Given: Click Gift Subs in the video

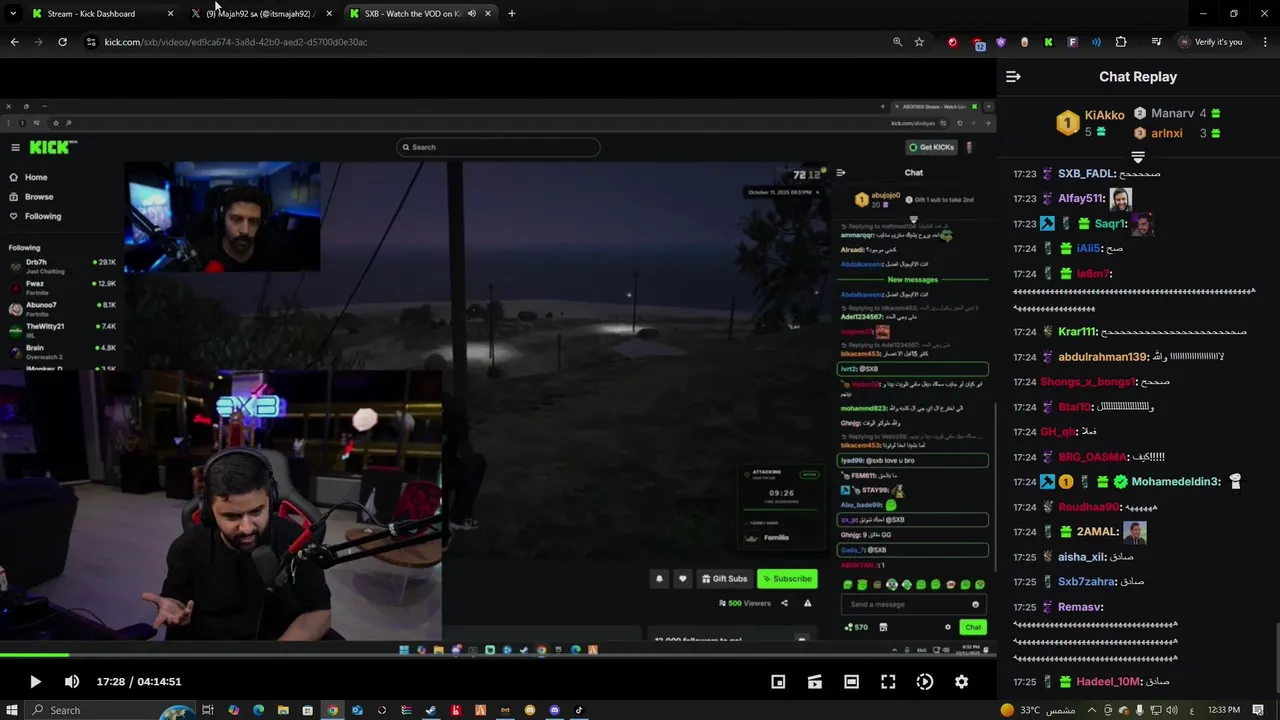Looking at the screenshot, I should click(724, 578).
